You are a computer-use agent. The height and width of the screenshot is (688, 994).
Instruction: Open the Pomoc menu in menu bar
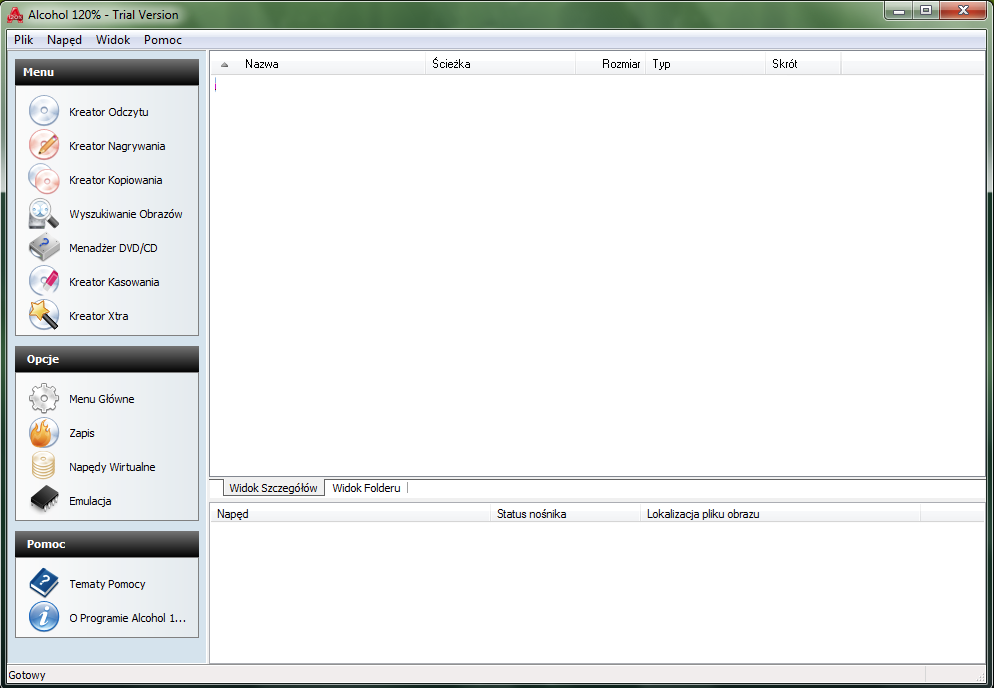pos(163,39)
